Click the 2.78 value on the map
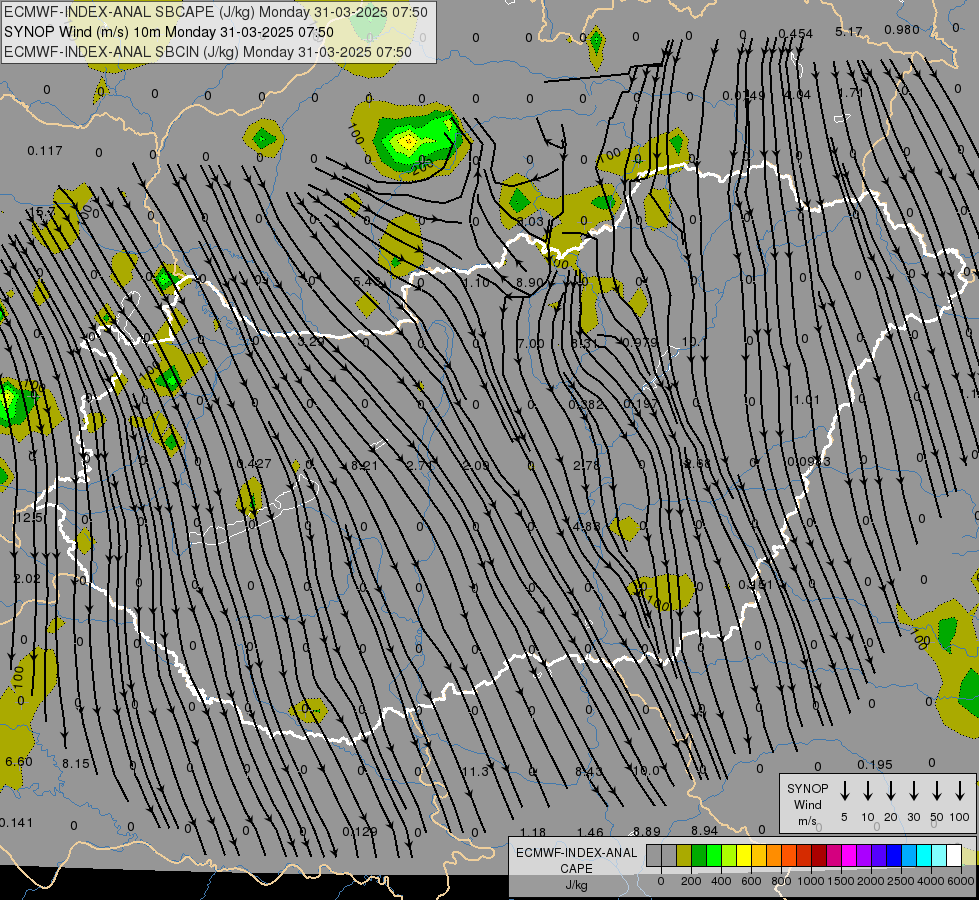 tap(586, 465)
